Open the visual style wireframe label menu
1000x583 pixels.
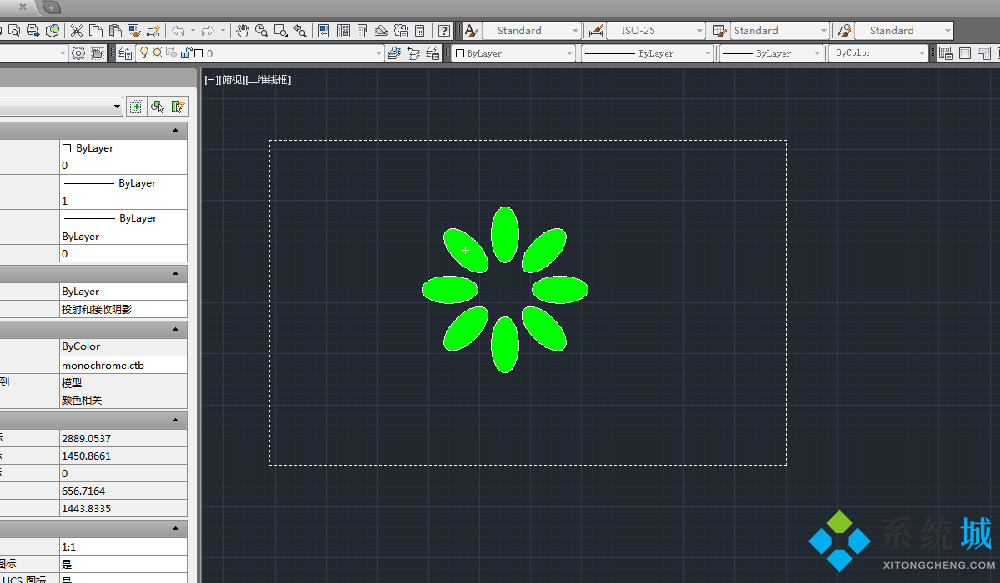[x=268, y=79]
